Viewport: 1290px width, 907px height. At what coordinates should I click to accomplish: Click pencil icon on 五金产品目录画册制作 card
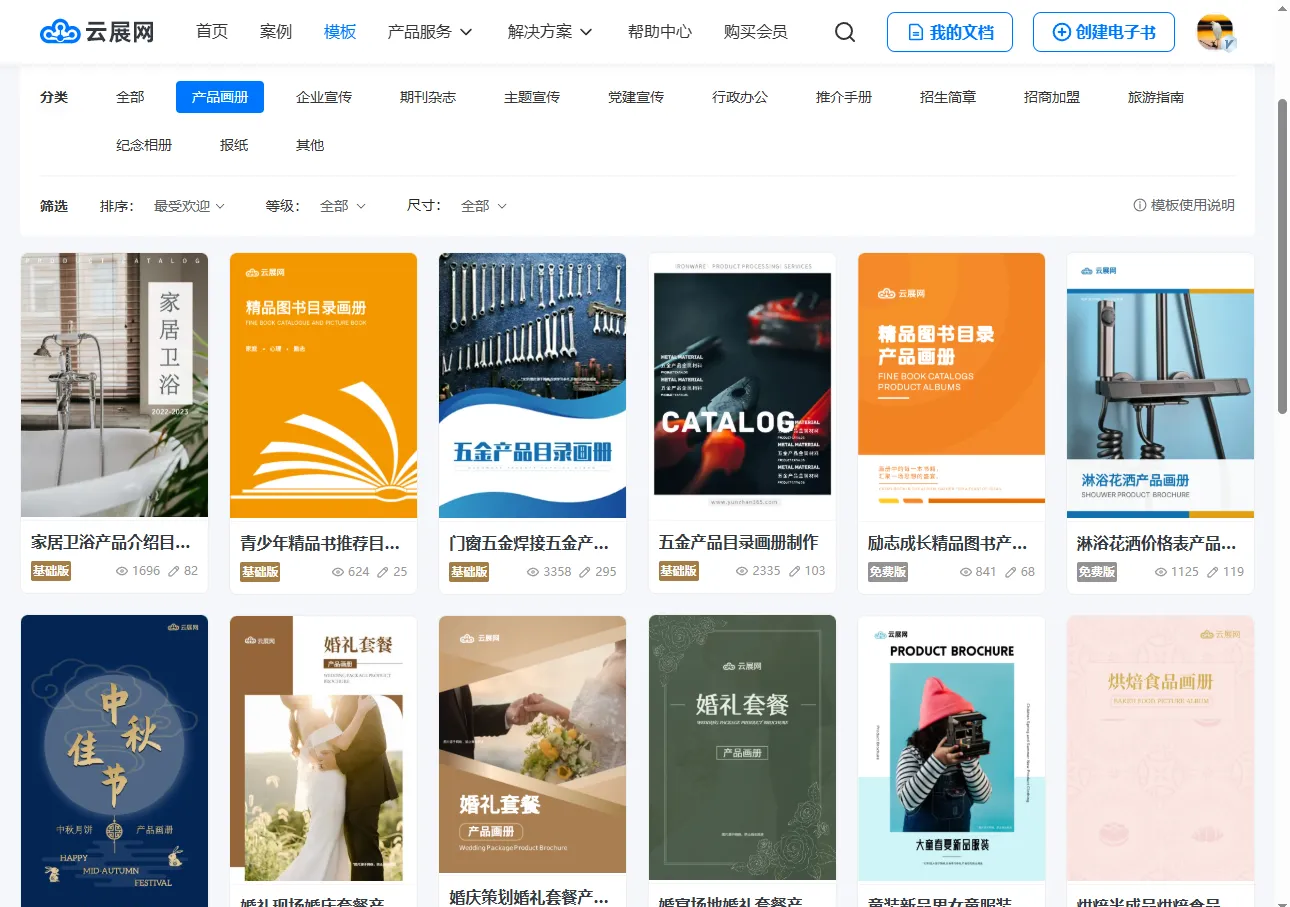pyautogui.click(x=794, y=571)
